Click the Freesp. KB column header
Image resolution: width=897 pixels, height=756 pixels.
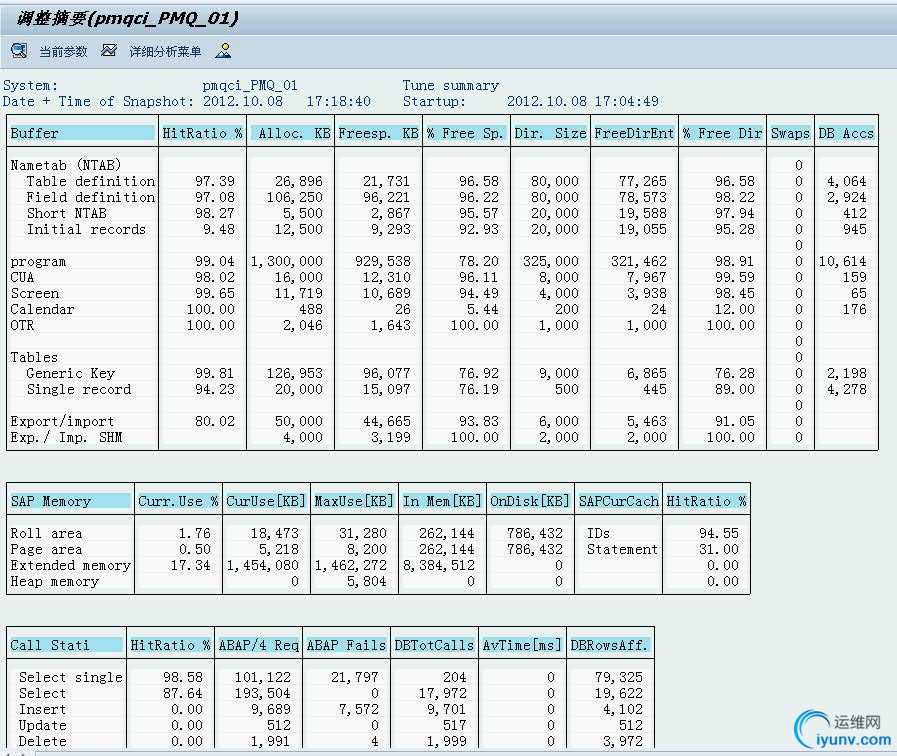point(378,133)
